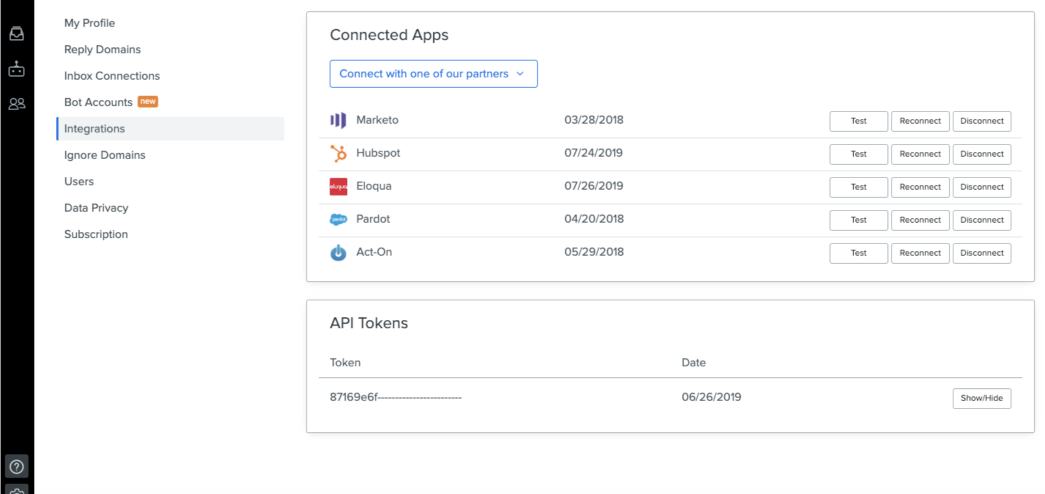Image resolution: width=1045 pixels, height=494 pixels.
Task: Toggle API token with Show/Hide button
Action: (982, 399)
